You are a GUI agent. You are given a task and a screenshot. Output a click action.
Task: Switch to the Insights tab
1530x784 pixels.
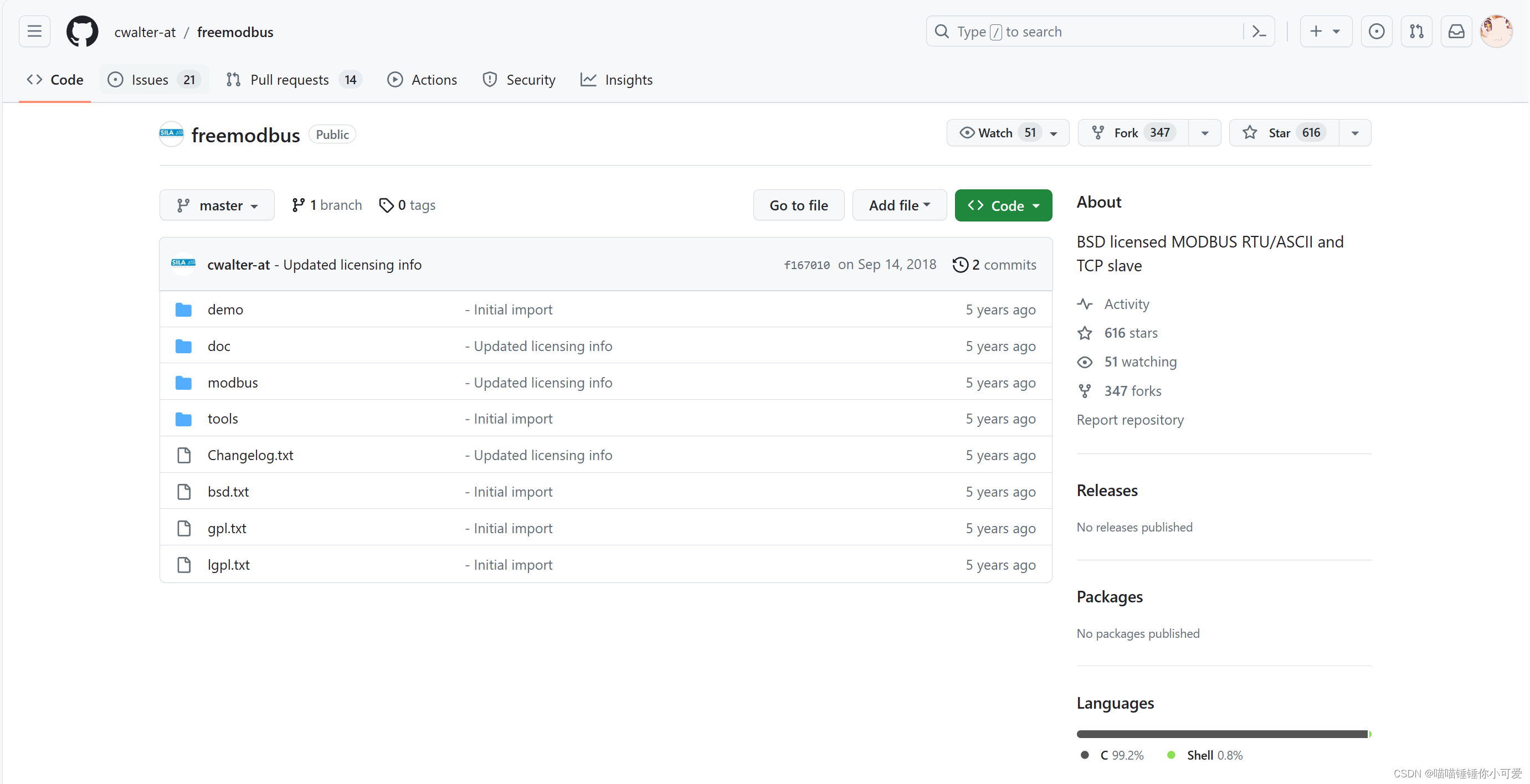point(617,80)
